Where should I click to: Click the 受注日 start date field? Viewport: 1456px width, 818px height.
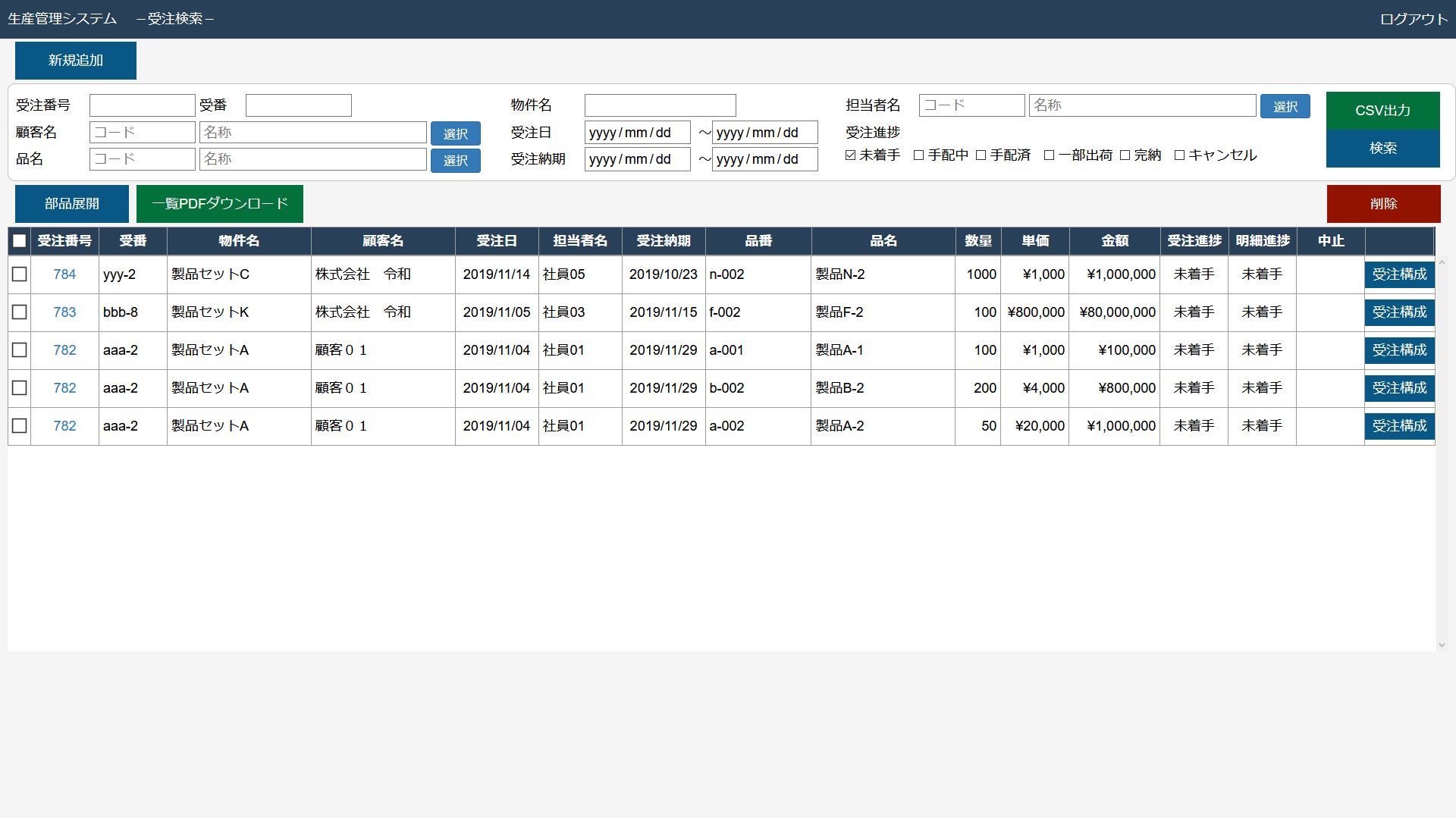(637, 133)
